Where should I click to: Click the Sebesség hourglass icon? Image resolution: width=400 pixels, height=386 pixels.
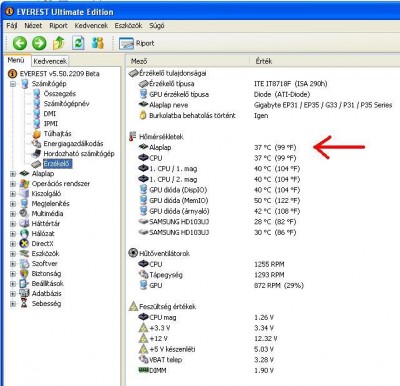[24, 304]
